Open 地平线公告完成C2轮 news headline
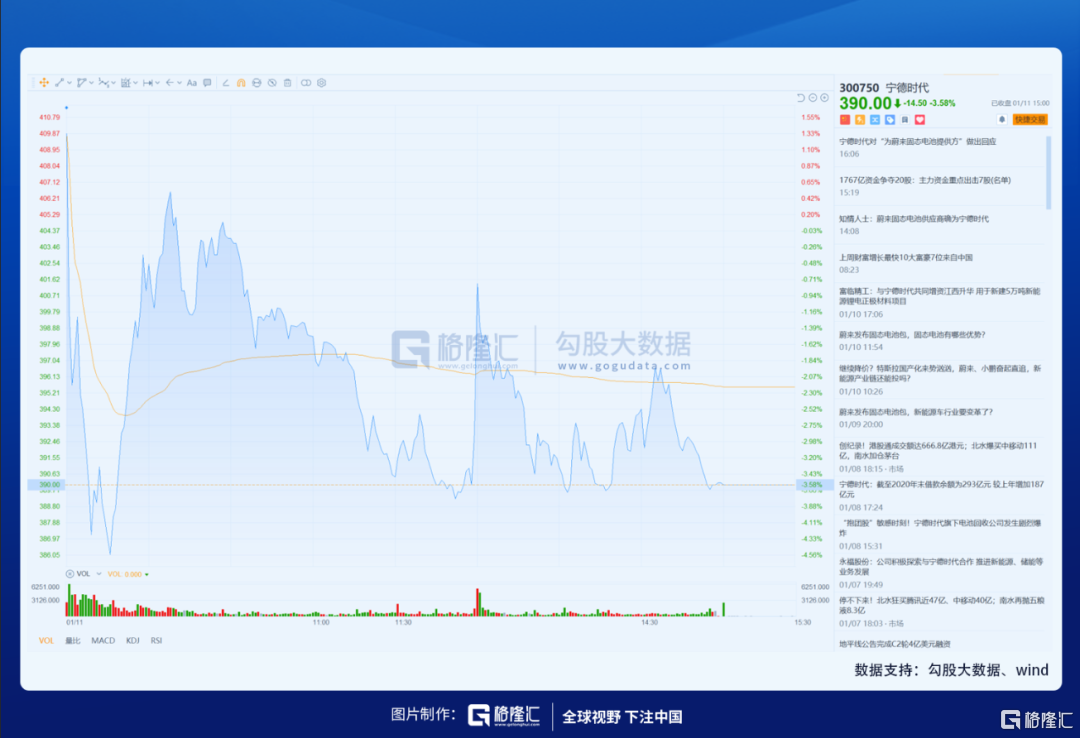This screenshot has height=738, width=1080. click(895, 644)
